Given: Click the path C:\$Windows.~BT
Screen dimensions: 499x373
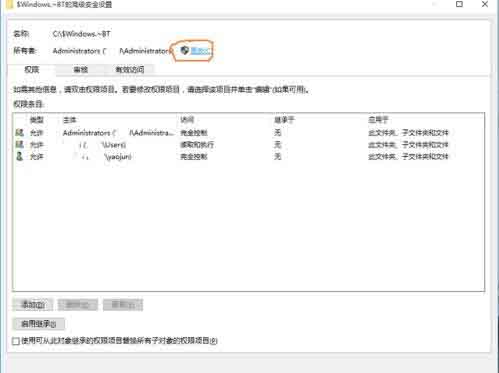Looking at the screenshot, I should pyautogui.click(x=81, y=34).
